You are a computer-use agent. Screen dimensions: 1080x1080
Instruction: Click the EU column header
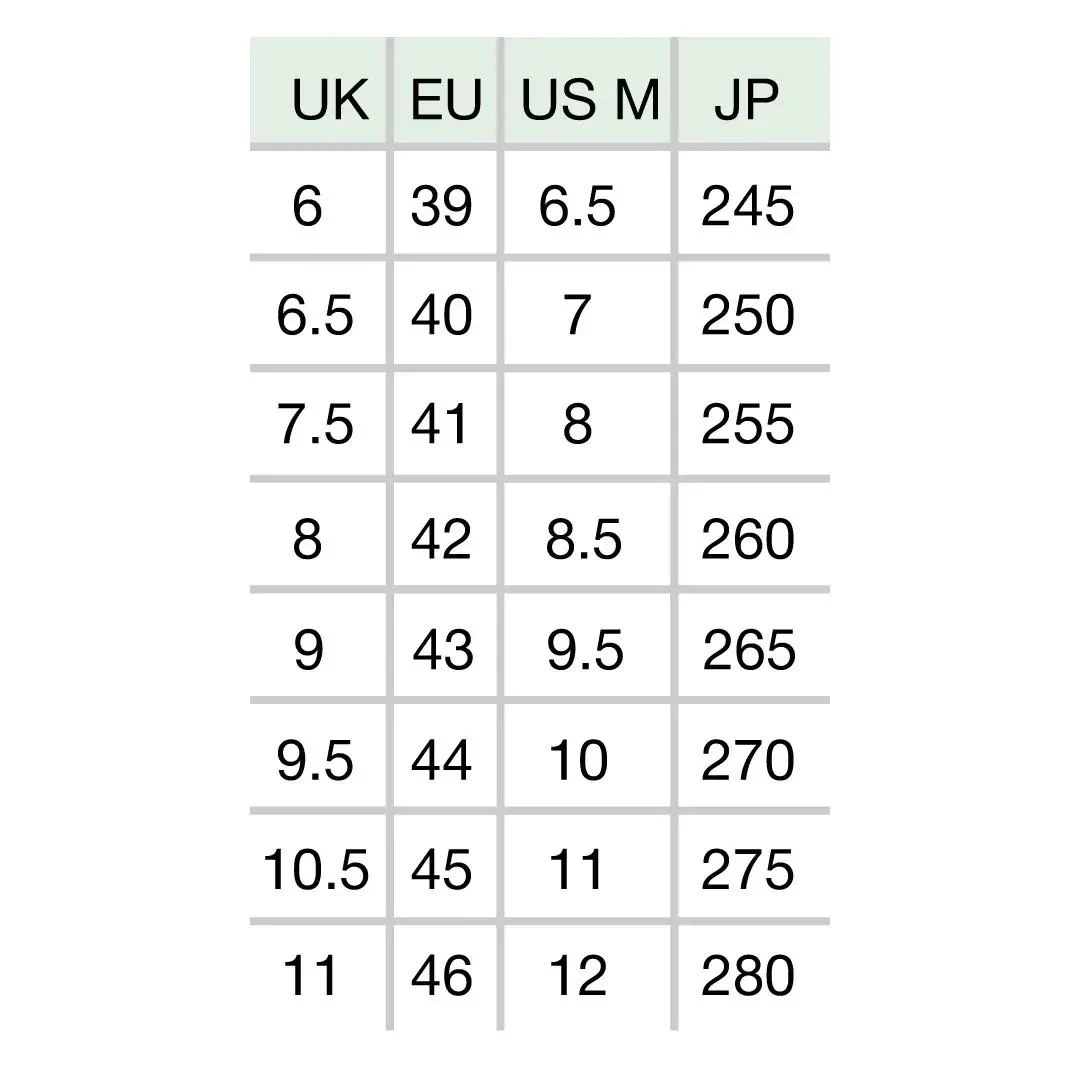point(445,100)
